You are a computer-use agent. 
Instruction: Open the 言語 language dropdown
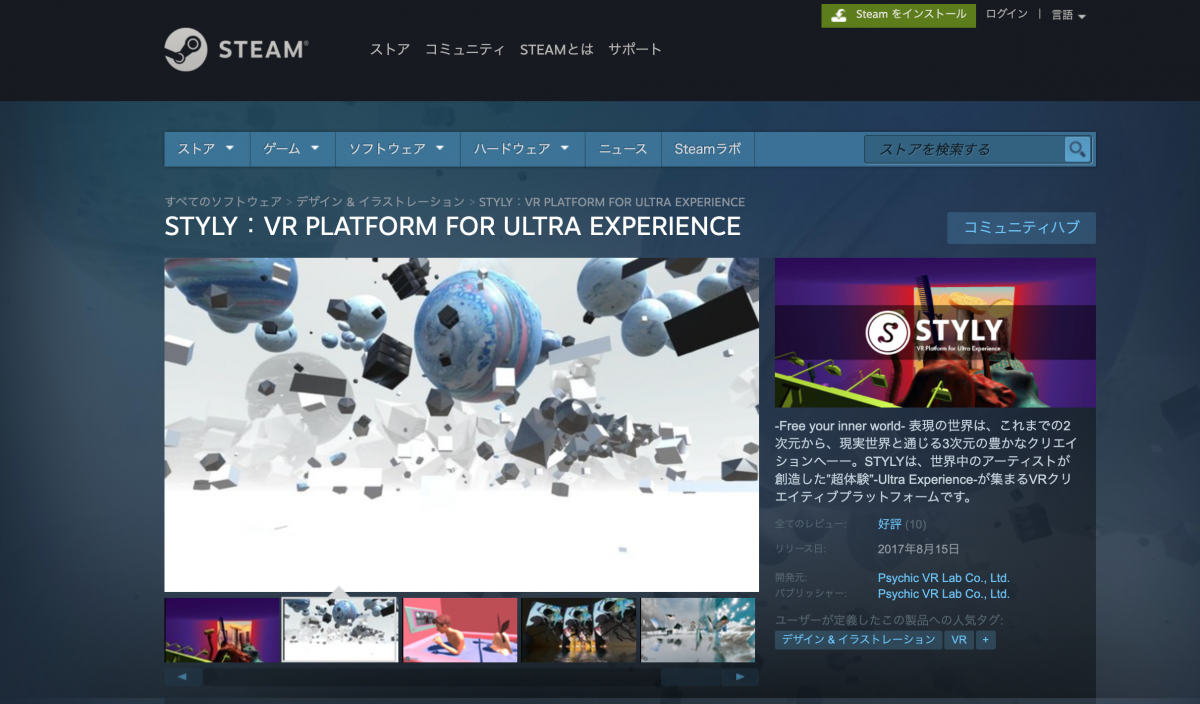pos(1068,15)
